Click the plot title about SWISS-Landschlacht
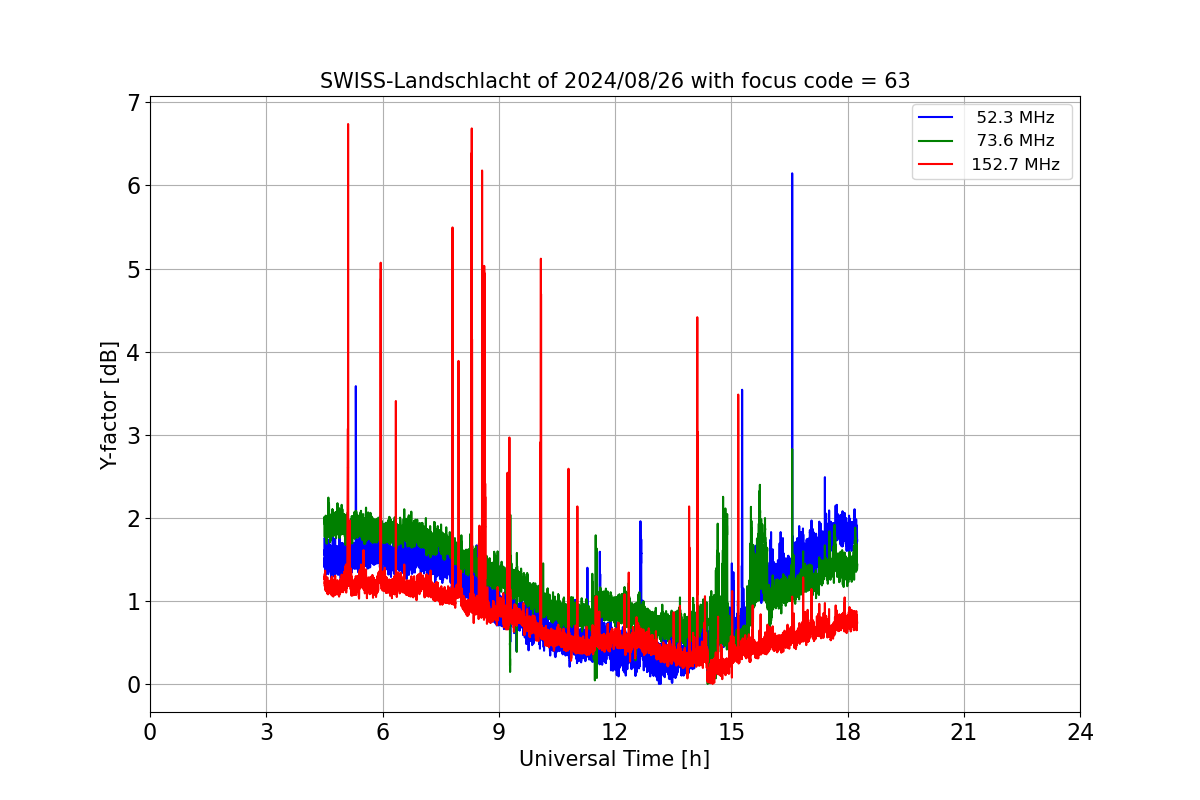The height and width of the screenshot is (800, 1200). click(615, 81)
